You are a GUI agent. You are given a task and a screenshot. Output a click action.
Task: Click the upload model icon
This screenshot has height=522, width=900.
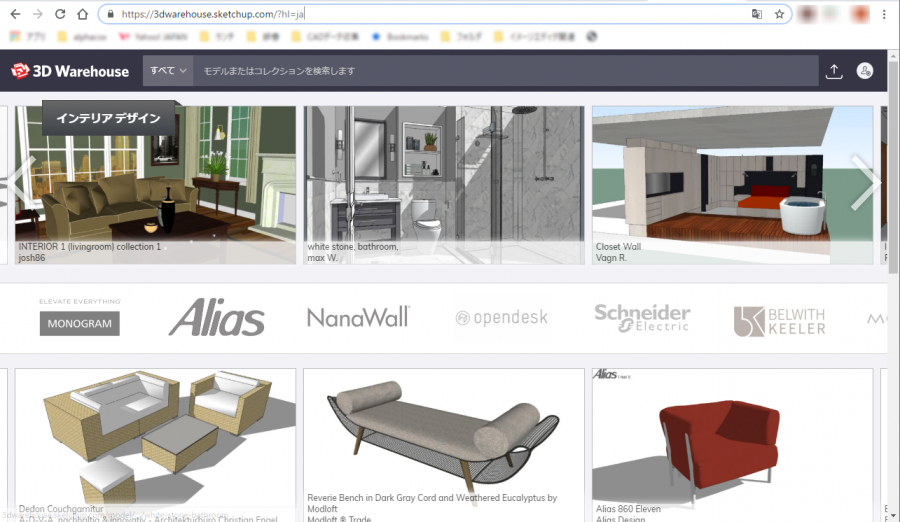tap(834, 71)
